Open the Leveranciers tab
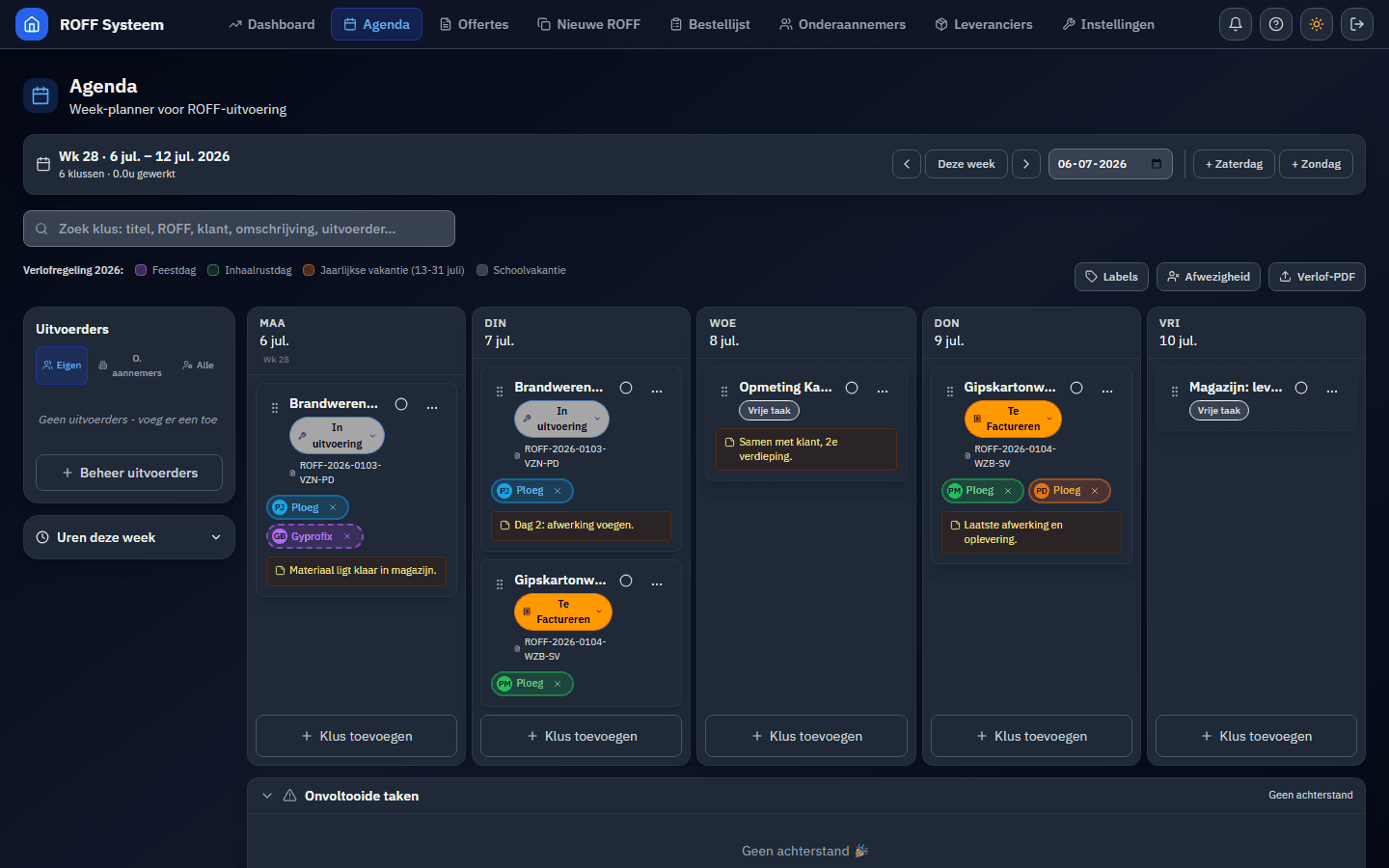Image resolution: width=1389 pixels, height=868 pixels. pos(984,24)
